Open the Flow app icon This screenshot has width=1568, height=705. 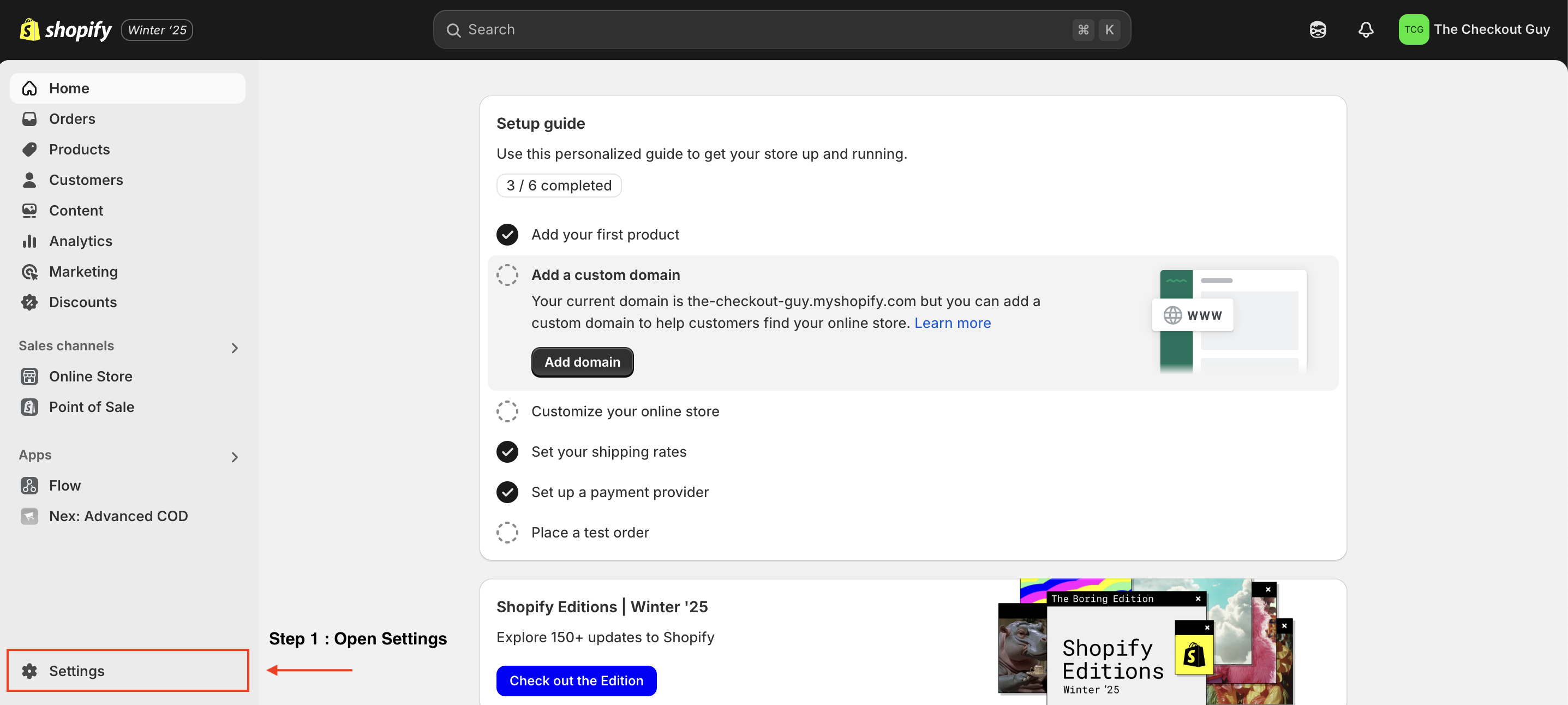[x=29, y=485]
